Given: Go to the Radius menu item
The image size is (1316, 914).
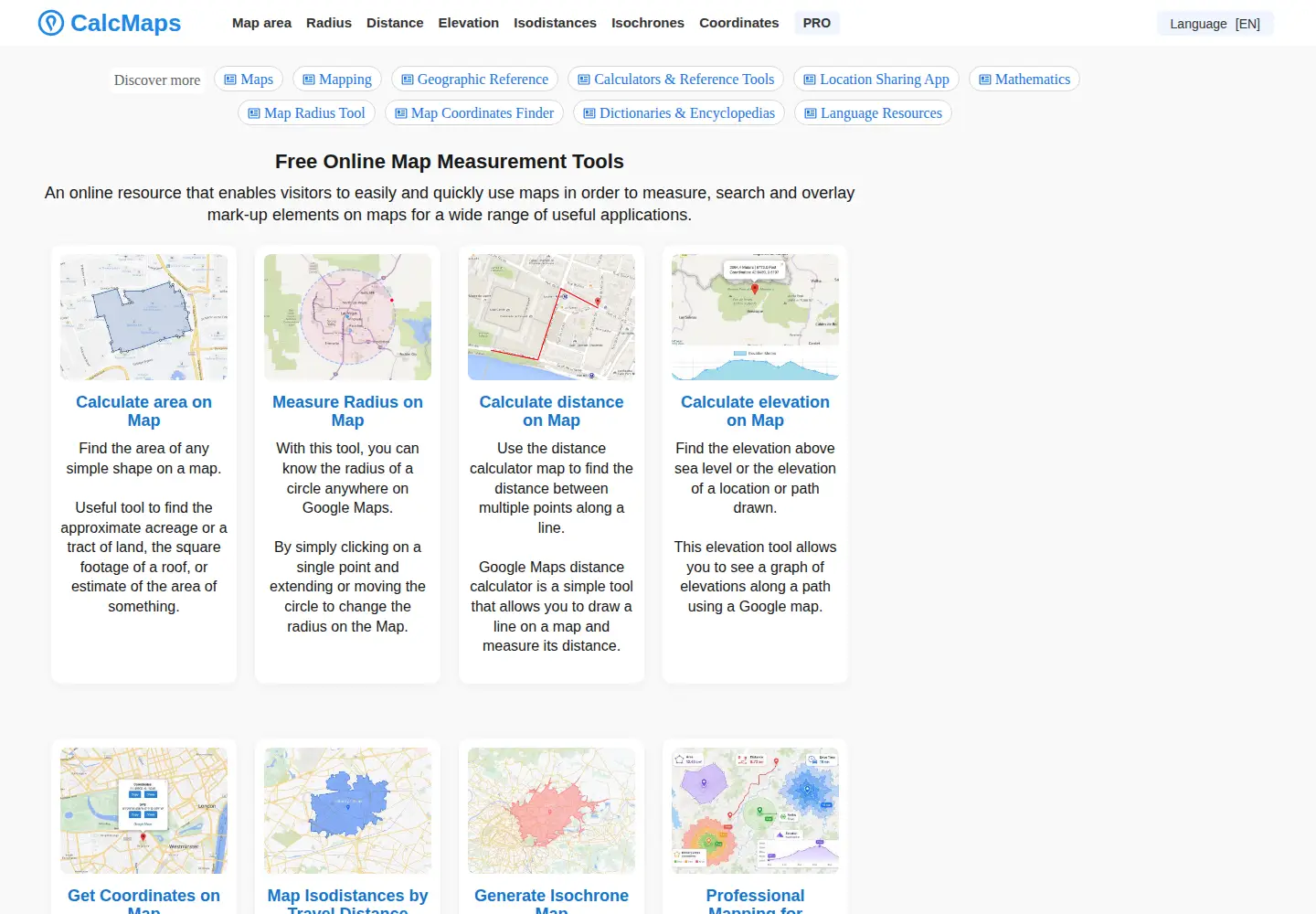Looking at the screenshot, I should (x=329, y=23).
